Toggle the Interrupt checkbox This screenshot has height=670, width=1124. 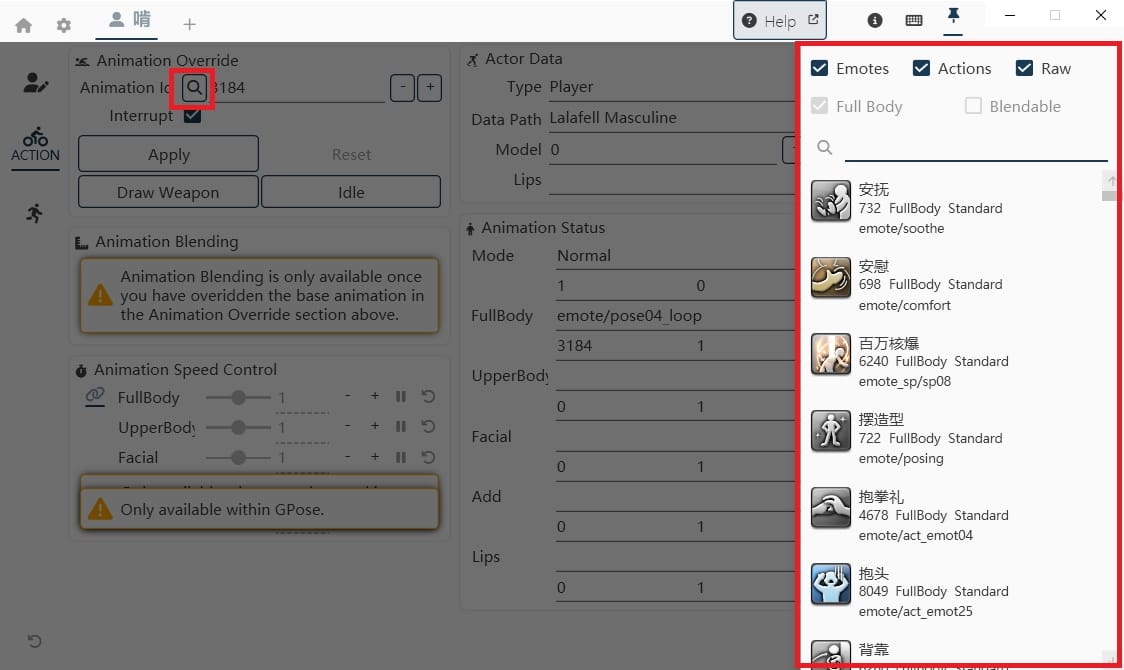(192, 116)
